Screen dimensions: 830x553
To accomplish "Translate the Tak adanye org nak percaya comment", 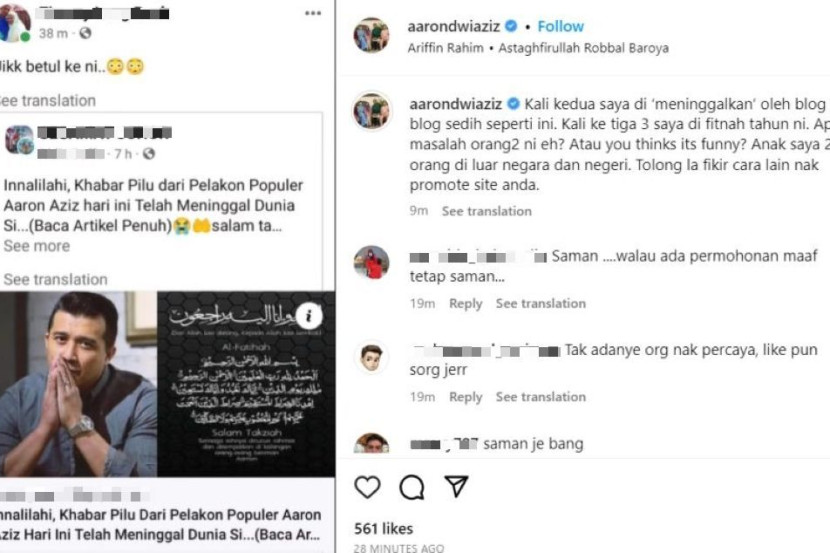I will (540, 397).
